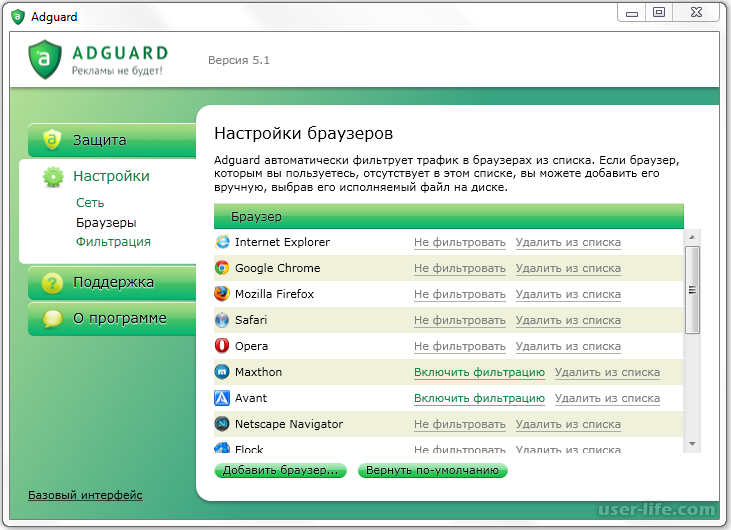Disable filtering for Google Chrome
Screen dimensions: 731x530
tap(460, 268)
